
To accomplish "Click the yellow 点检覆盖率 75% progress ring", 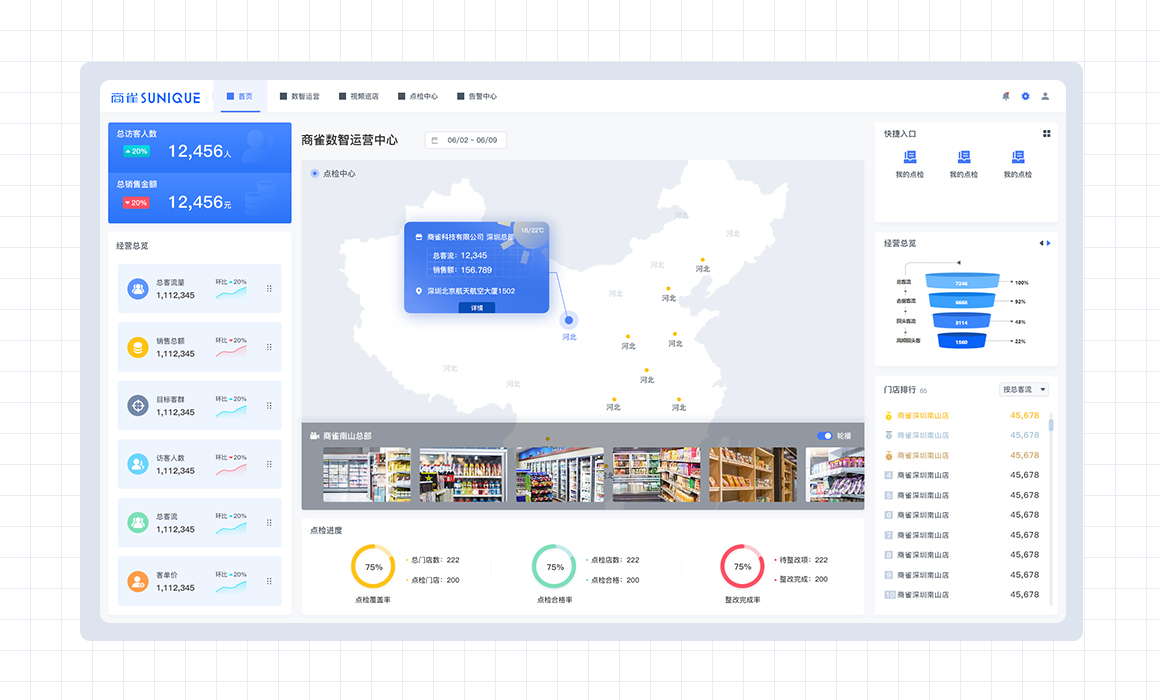I will click(x=374, y=567).
